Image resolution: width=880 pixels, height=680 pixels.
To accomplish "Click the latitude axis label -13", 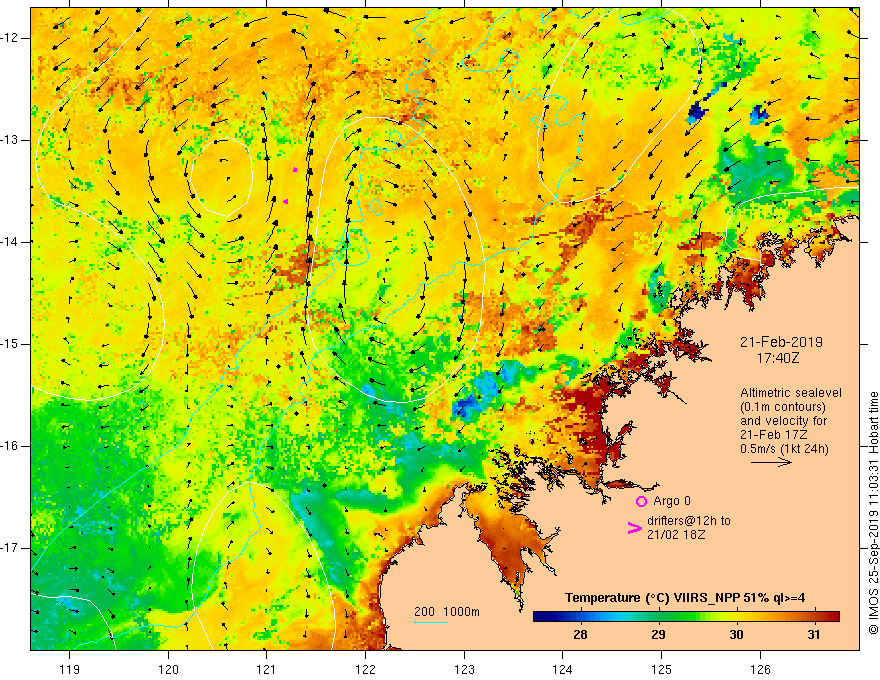I will 10,140.
